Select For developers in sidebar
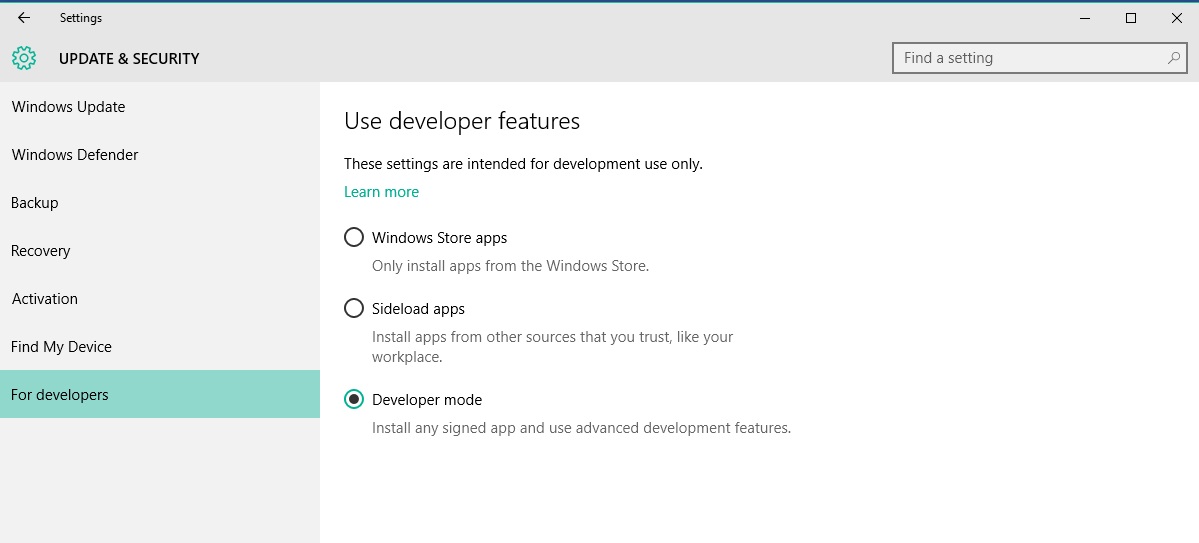 (x=160, y=395)
